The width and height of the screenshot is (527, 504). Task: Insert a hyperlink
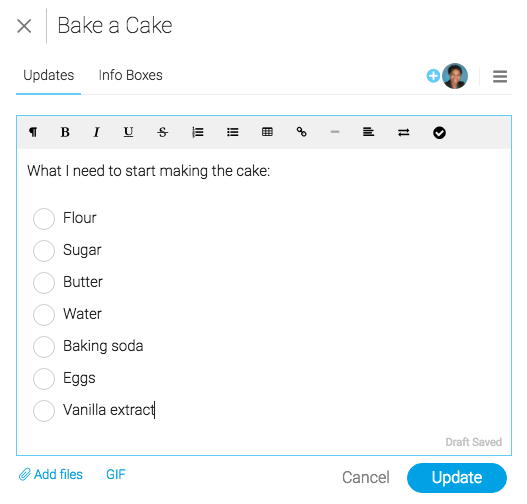[301, 132]
